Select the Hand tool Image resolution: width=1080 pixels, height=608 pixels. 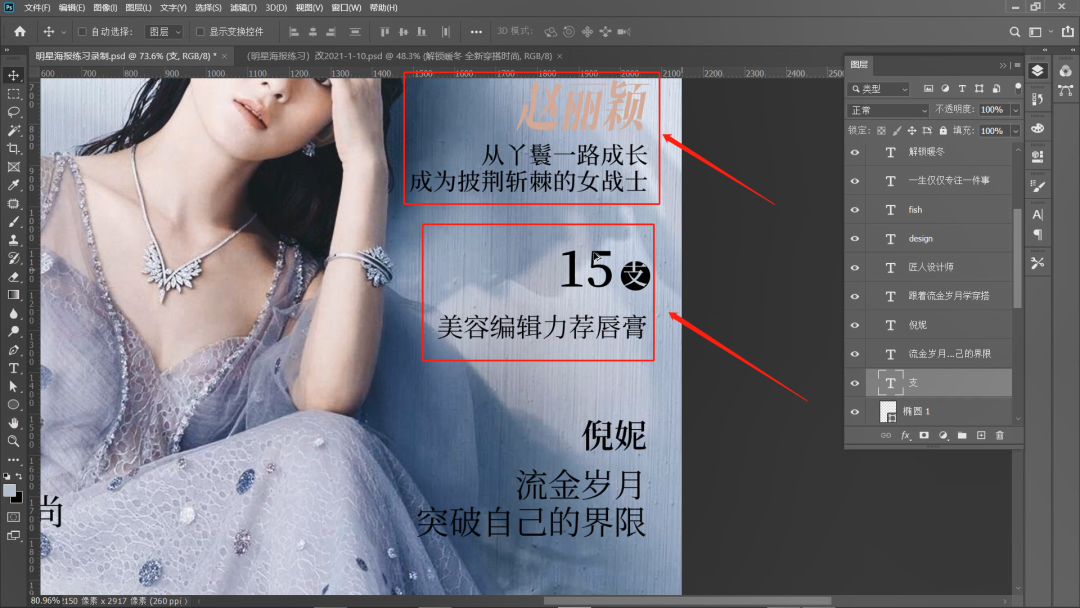[13, 423]
